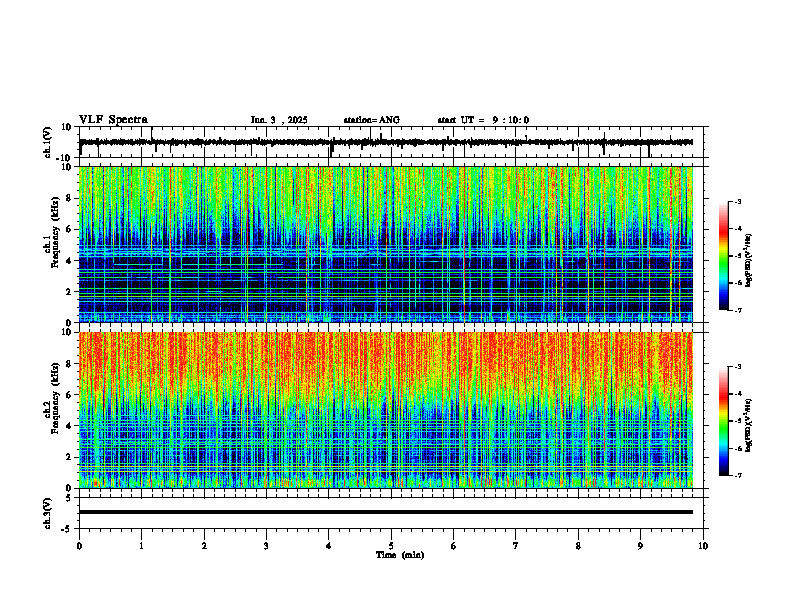
Task: Click the ch.1 voltage waveform trace
Action: (x=386, y=142)
